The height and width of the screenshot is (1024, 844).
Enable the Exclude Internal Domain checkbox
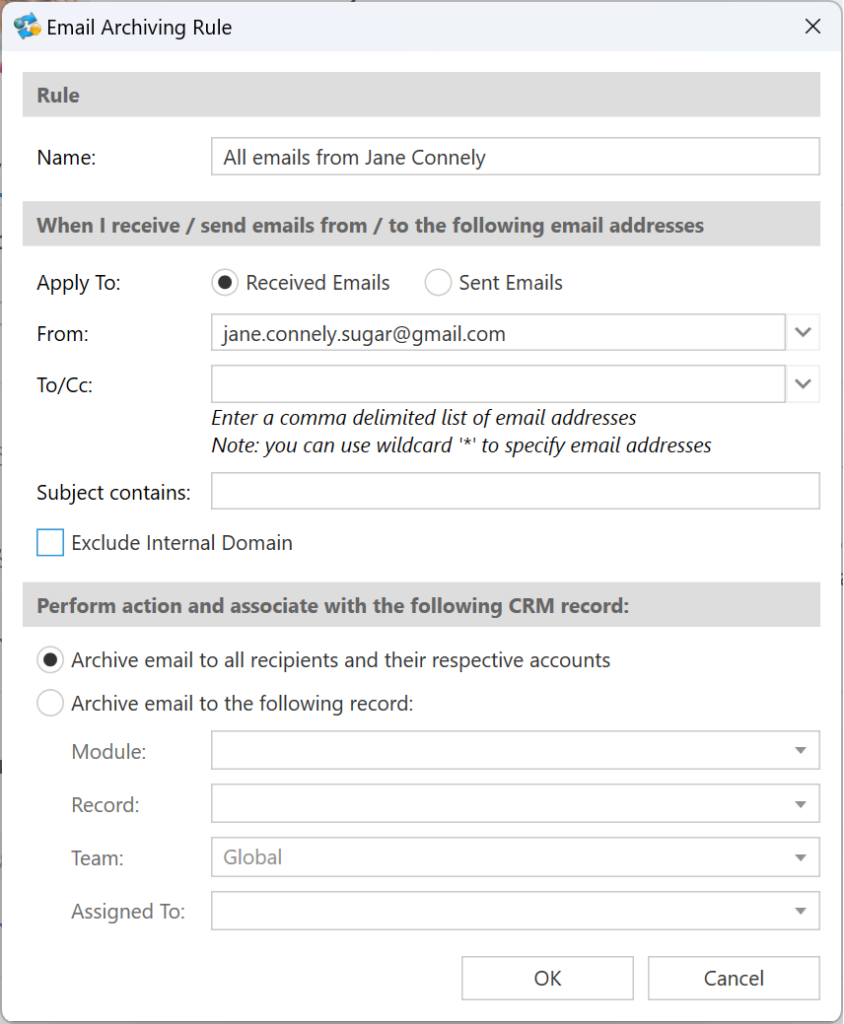click(50, 543)
